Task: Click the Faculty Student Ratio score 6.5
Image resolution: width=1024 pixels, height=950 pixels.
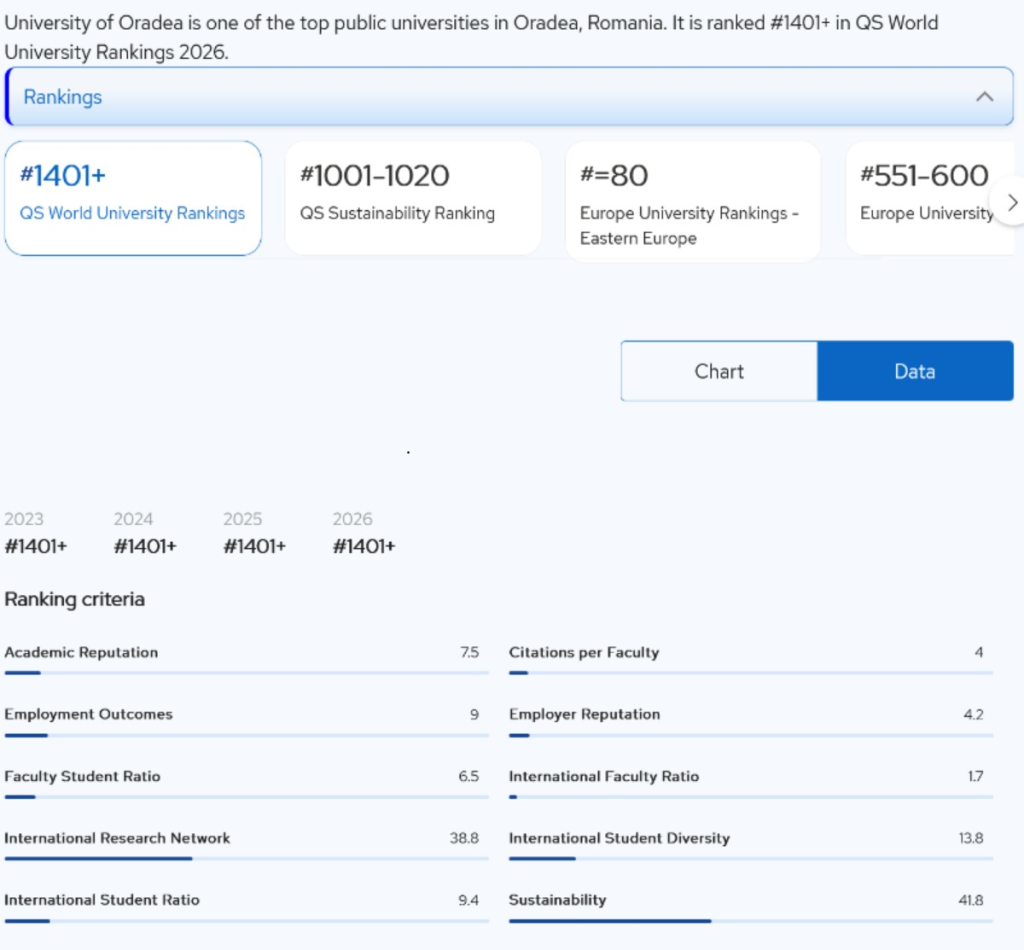Action: [x=469, y=776]
